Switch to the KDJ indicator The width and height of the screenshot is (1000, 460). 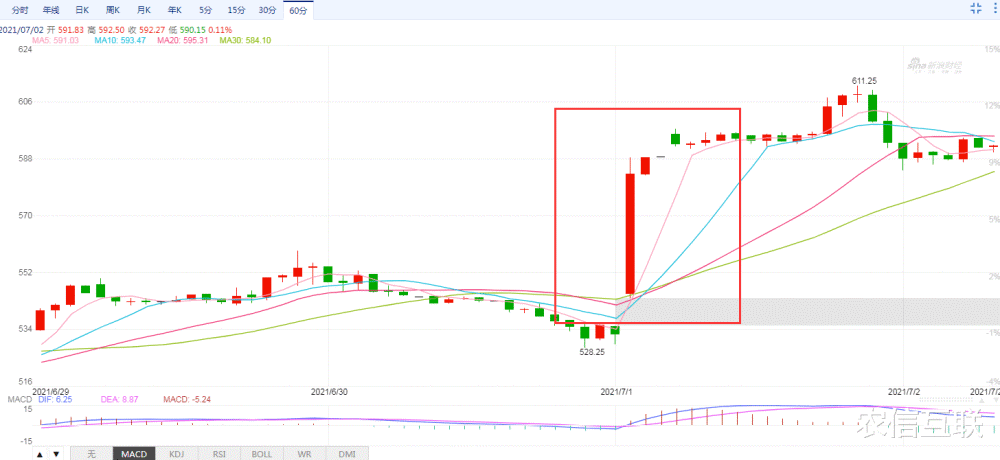(177, 454)
